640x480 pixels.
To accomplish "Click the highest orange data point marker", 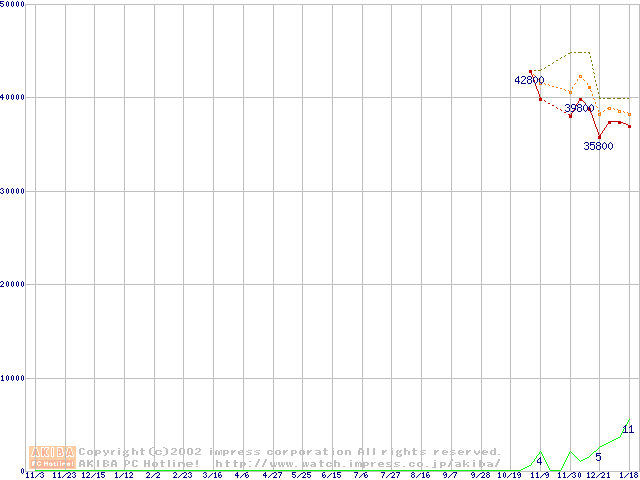I will pos(580,76).
